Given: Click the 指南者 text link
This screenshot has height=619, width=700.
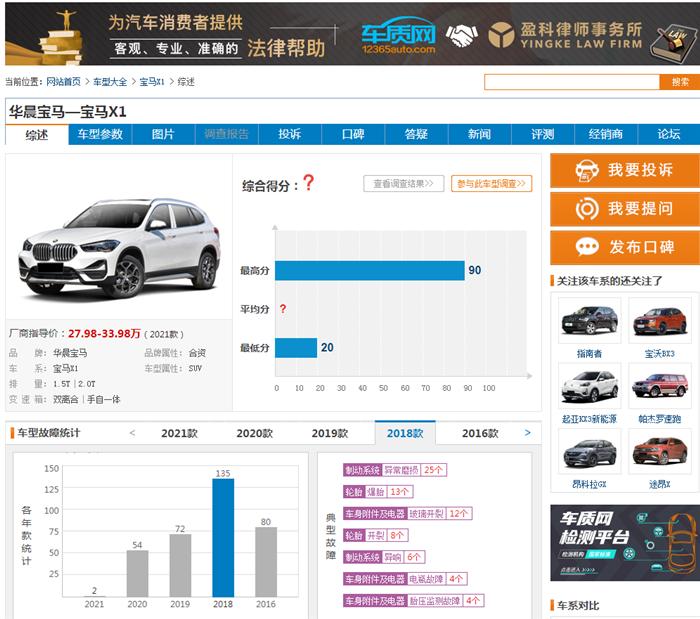Looking at the screenshot, I should (589, 354).
